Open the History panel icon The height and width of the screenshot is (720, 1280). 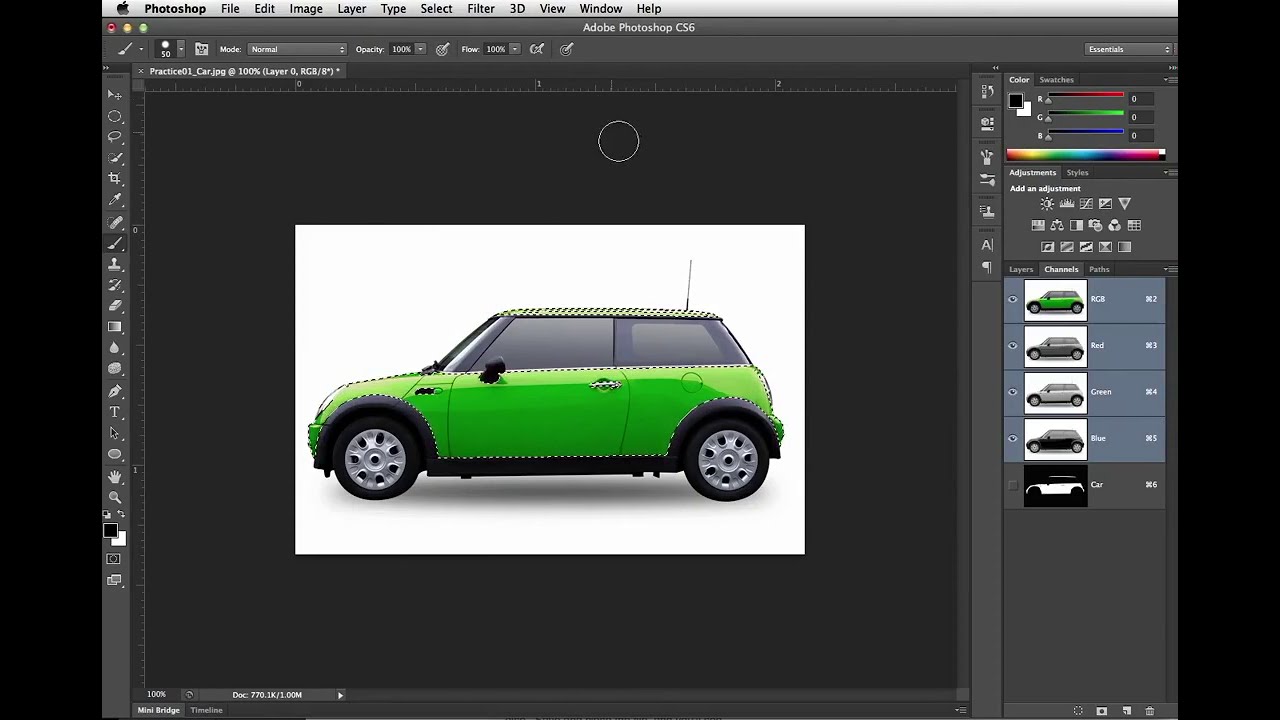pyautogui.click(x=987, y=91)
